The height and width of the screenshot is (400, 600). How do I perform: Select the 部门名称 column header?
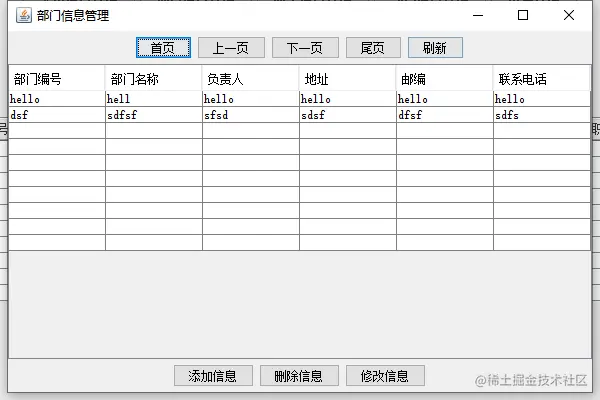[153, 78]
